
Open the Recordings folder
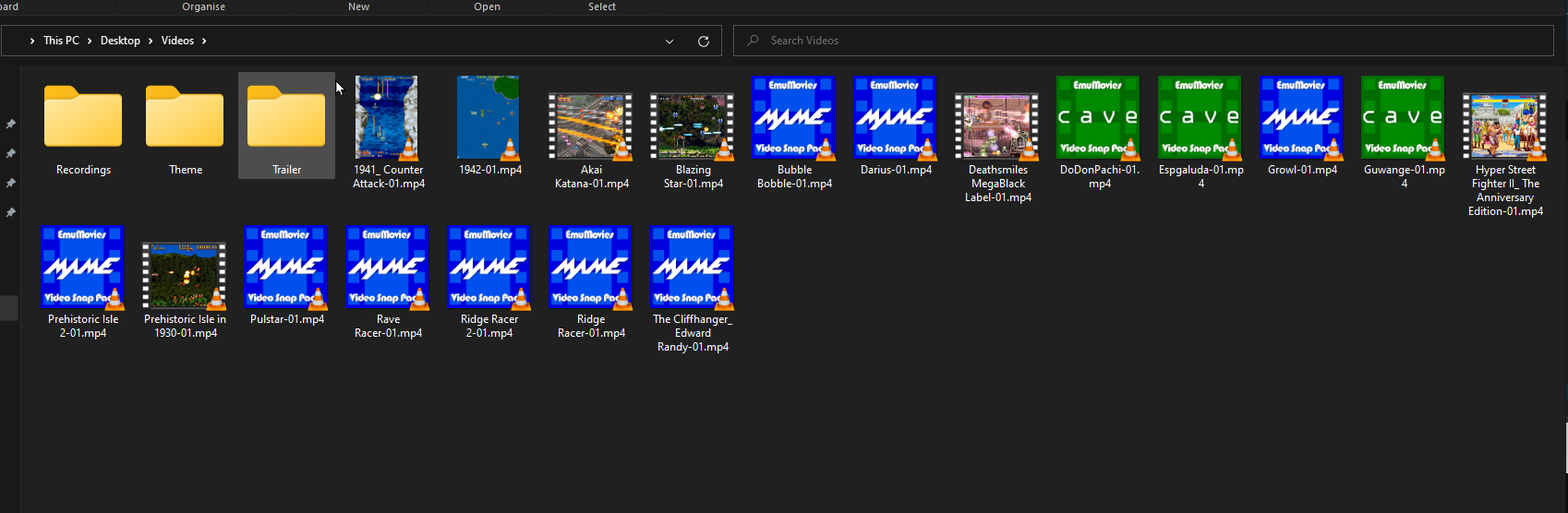pos(83,116)
